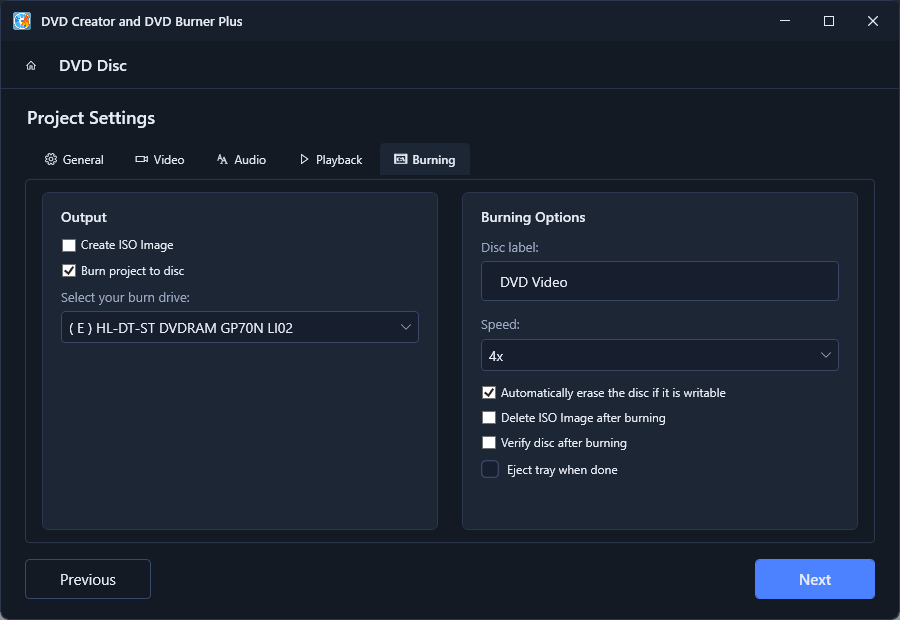Select the Burning tab
Viewport: 900px width, 620px height.
point(425,160)
